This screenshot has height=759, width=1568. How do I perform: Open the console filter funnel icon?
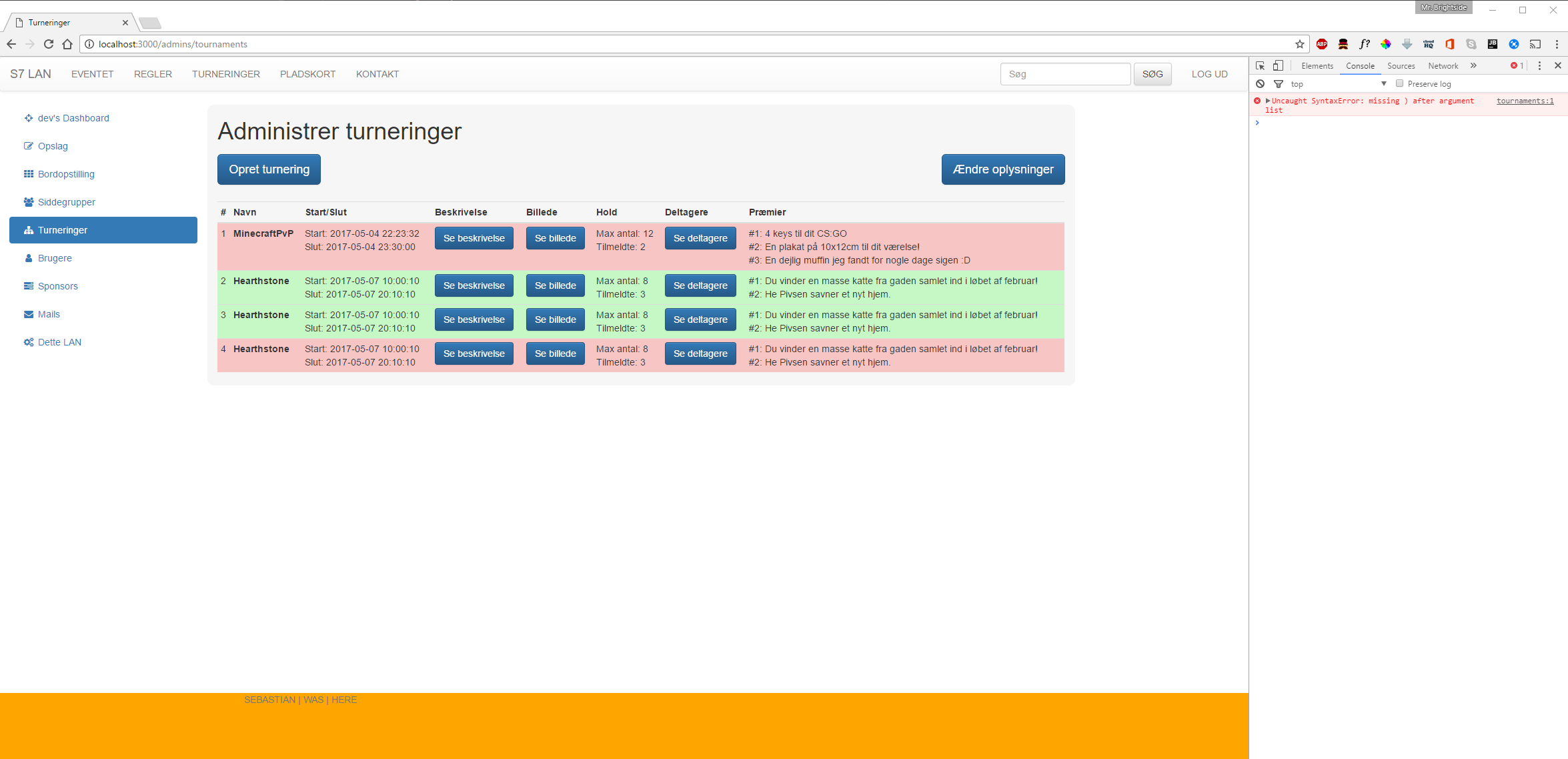tap(1279, 83)
